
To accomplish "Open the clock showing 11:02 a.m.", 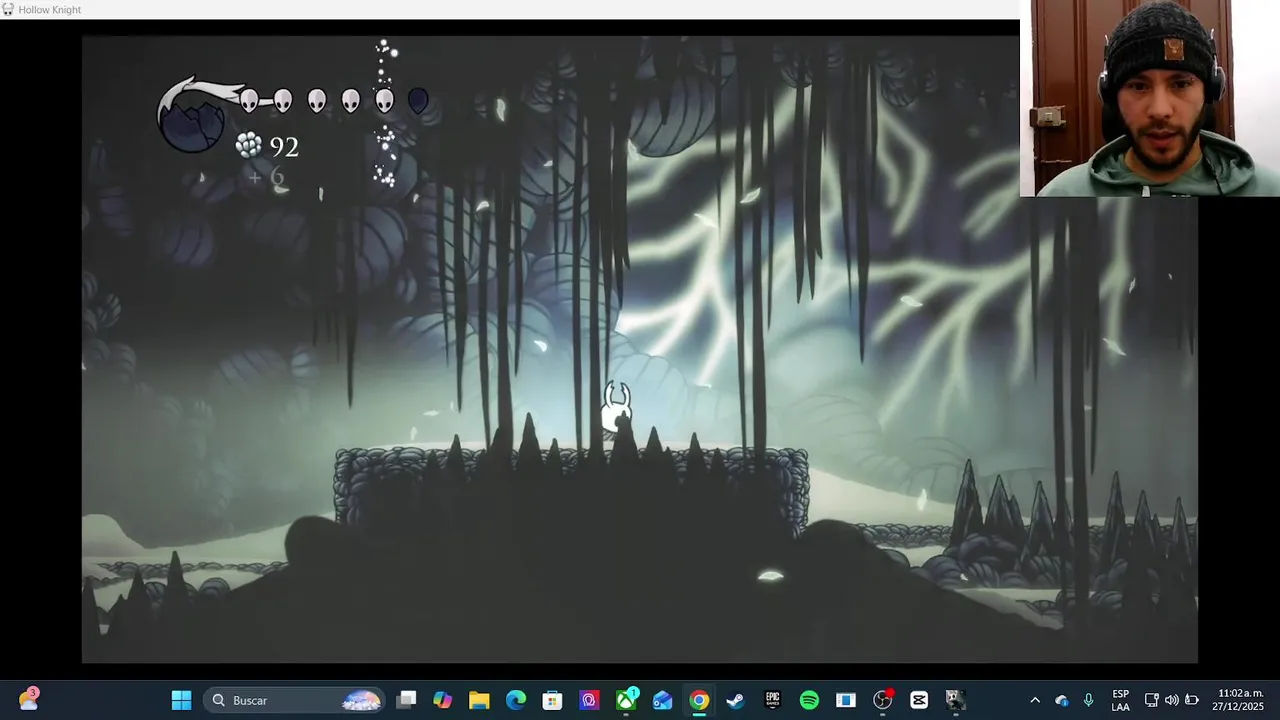I will point(1240,700).
